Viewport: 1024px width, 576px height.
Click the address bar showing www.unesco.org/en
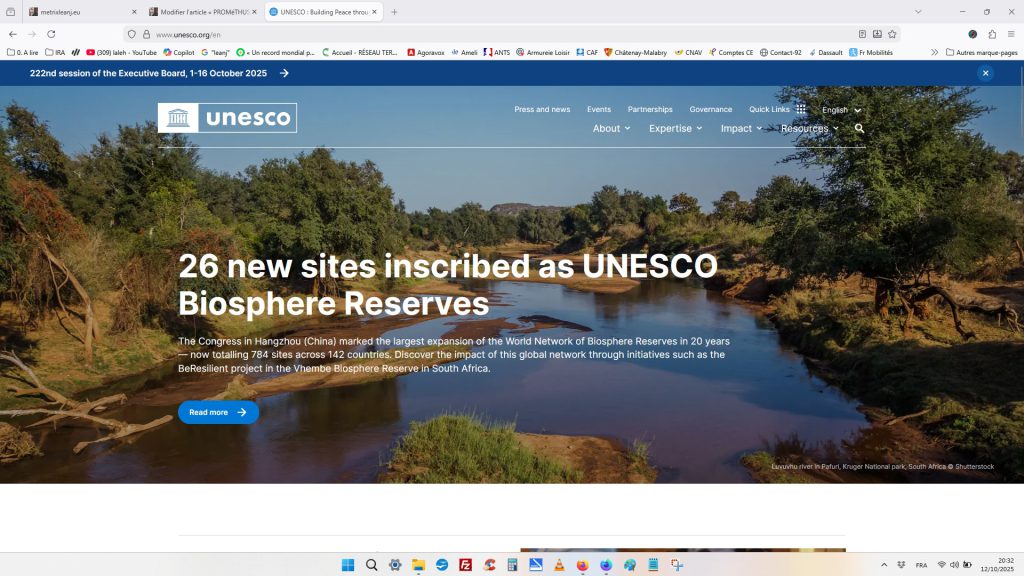click(x=496, y=34)
